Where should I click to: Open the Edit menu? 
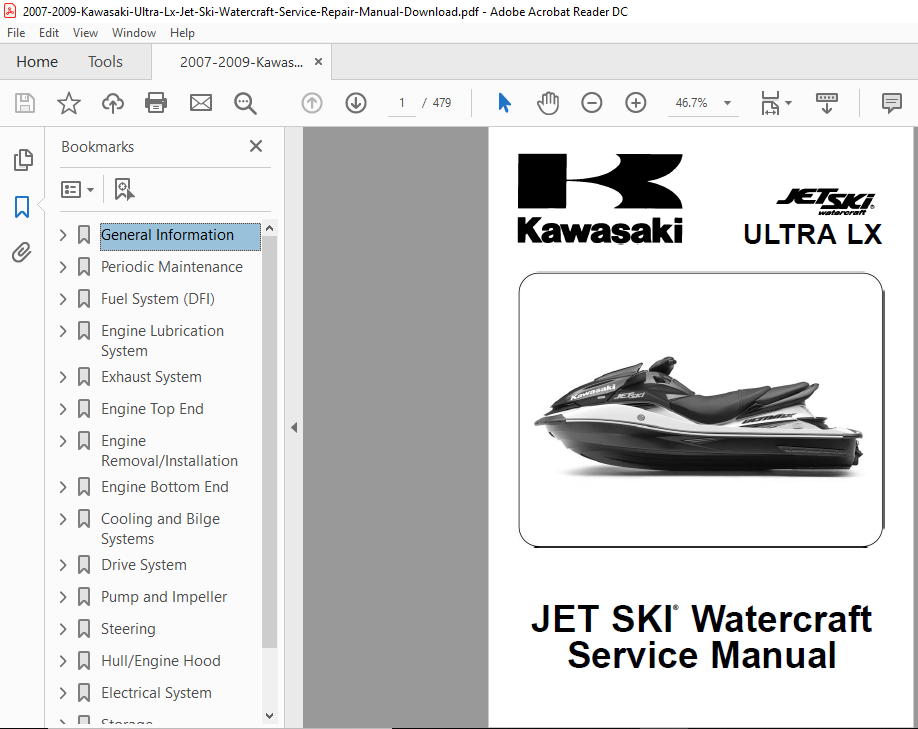click(49, 33)
